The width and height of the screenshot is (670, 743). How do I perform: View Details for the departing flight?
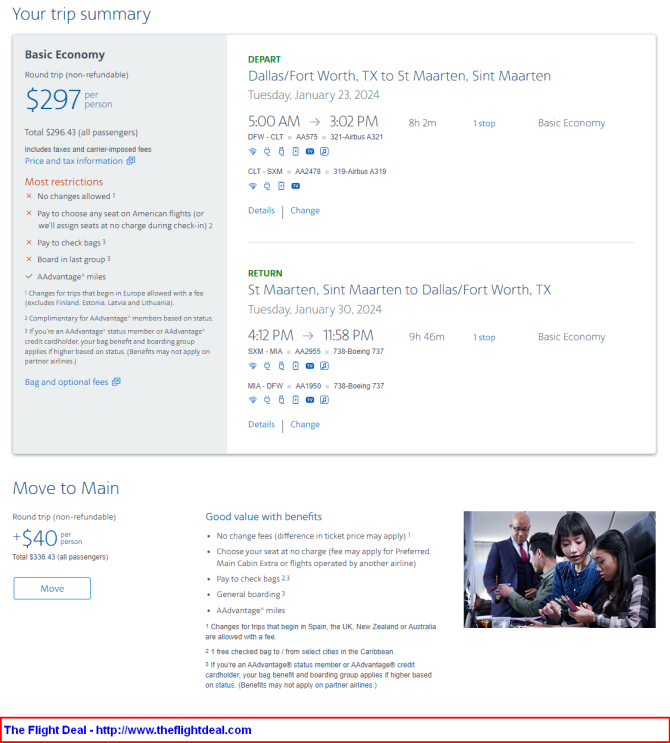coord(262,210)
